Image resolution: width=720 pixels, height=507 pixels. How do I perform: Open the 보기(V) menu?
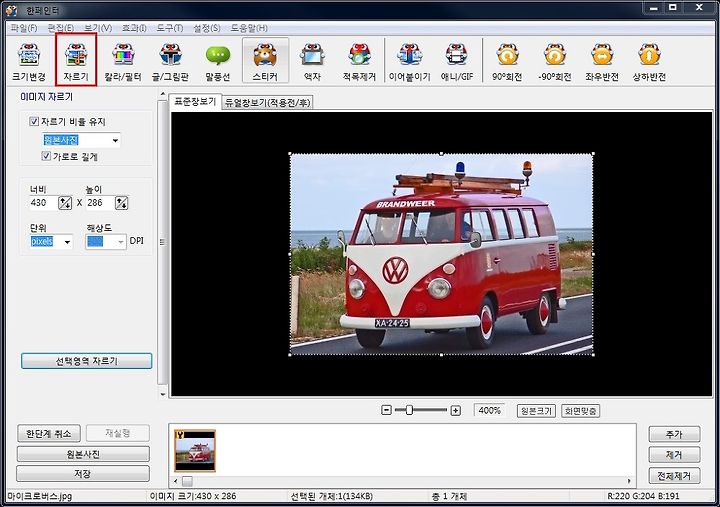[98, 28]
